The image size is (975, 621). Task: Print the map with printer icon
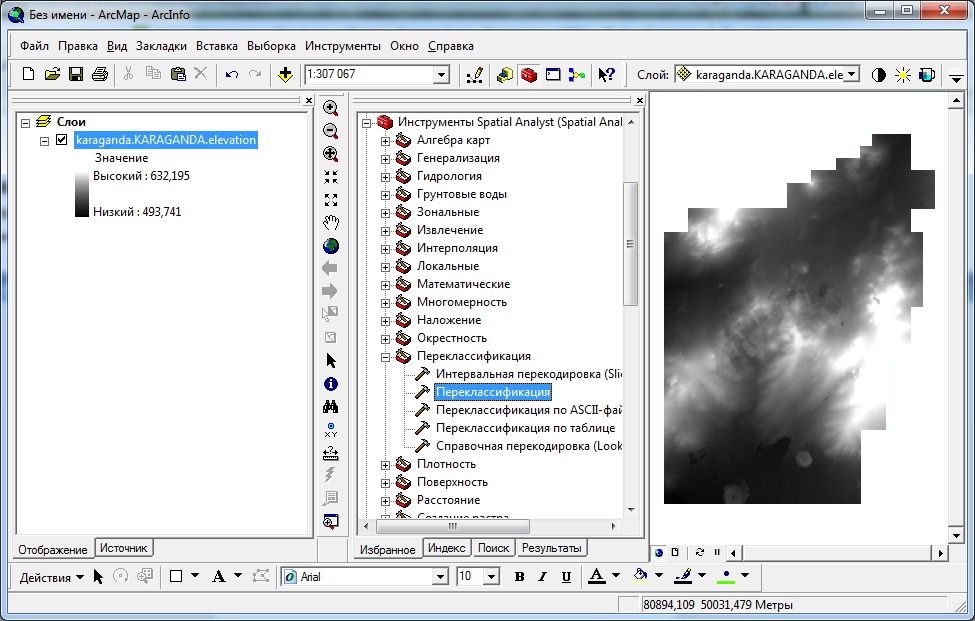pos(99,74)
